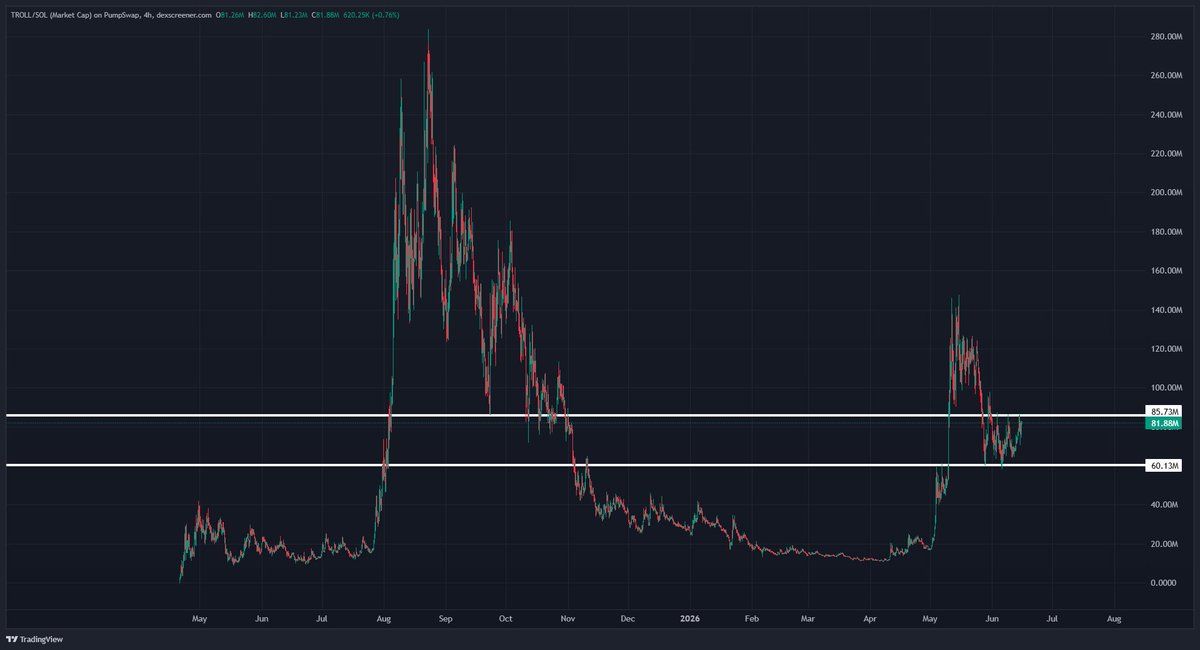Click the 200.00M price axis label
This screenshot has height=650, width=1200.
coord(1167,192)
